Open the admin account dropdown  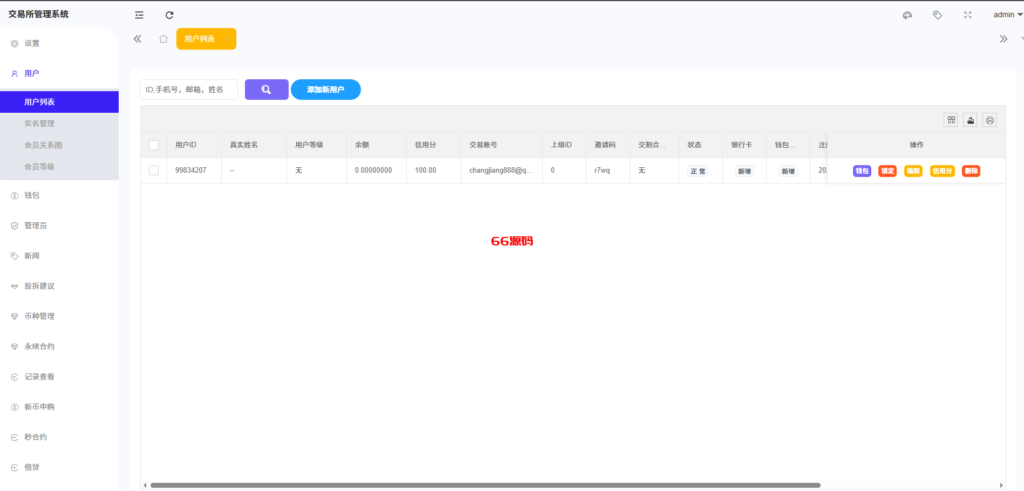point(1007,15)
